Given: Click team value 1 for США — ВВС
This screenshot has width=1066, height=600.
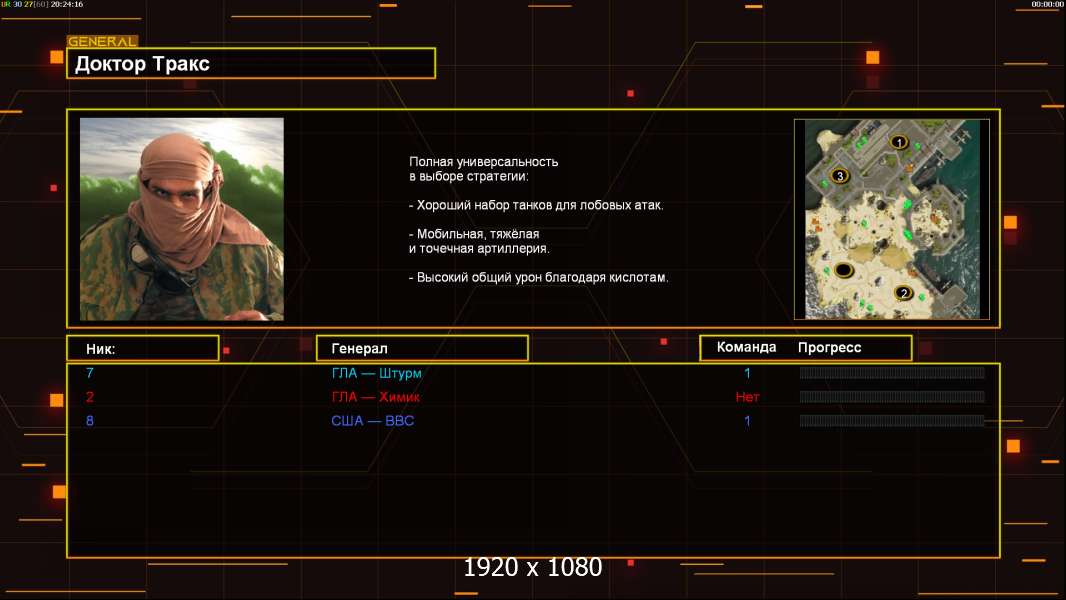Looking at the screenshot, I should (747, 421).
